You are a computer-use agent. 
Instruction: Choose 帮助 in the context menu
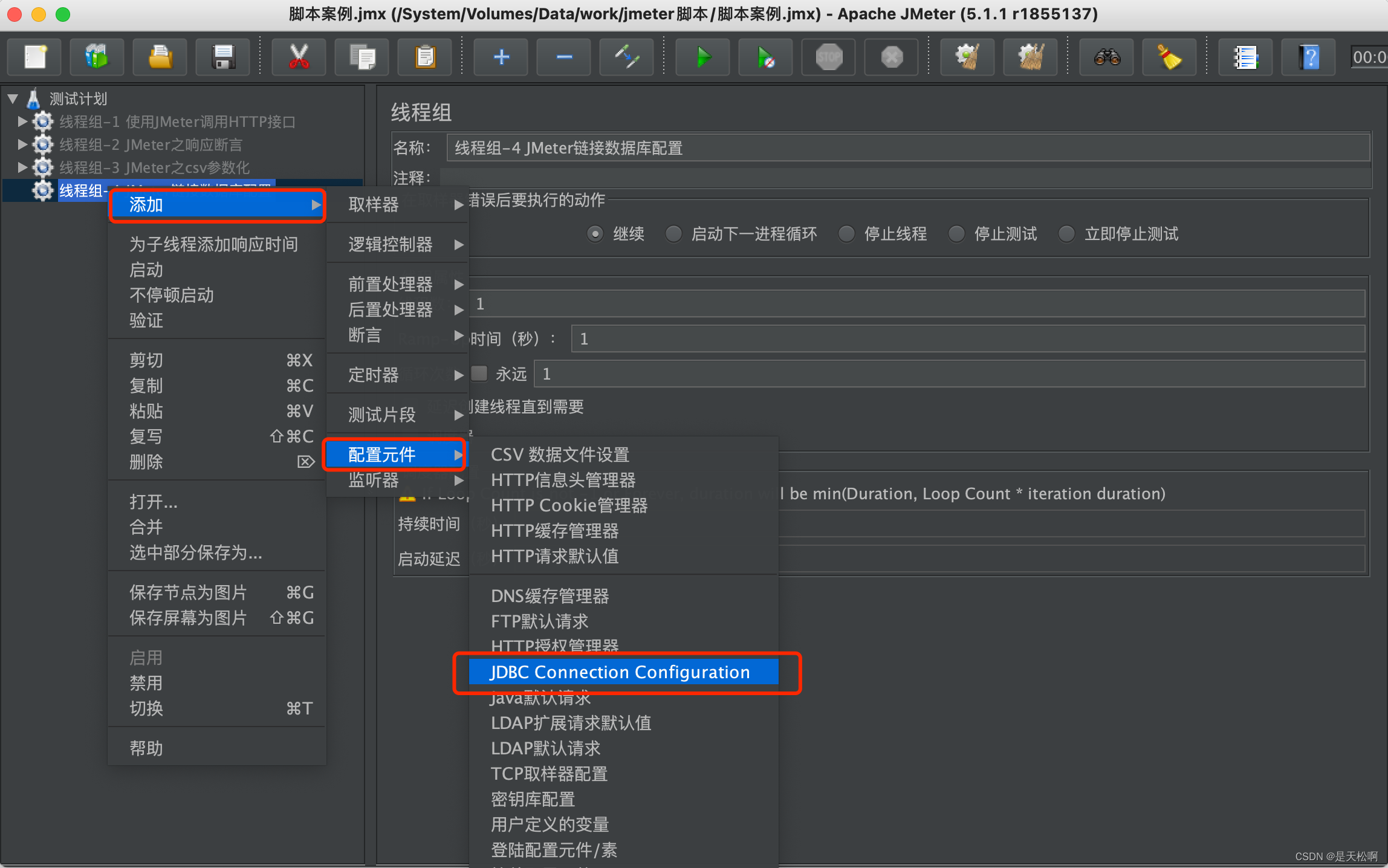[218, 748]
